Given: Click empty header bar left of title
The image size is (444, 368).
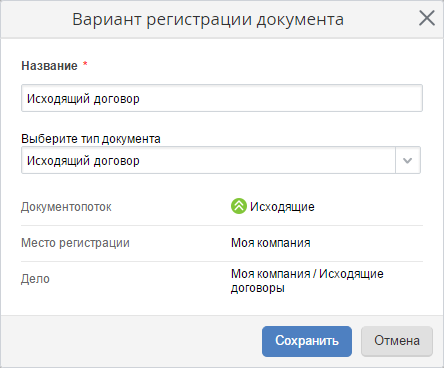Looking at the screenshot, I should pyautogui.click(x=37, y=19).
